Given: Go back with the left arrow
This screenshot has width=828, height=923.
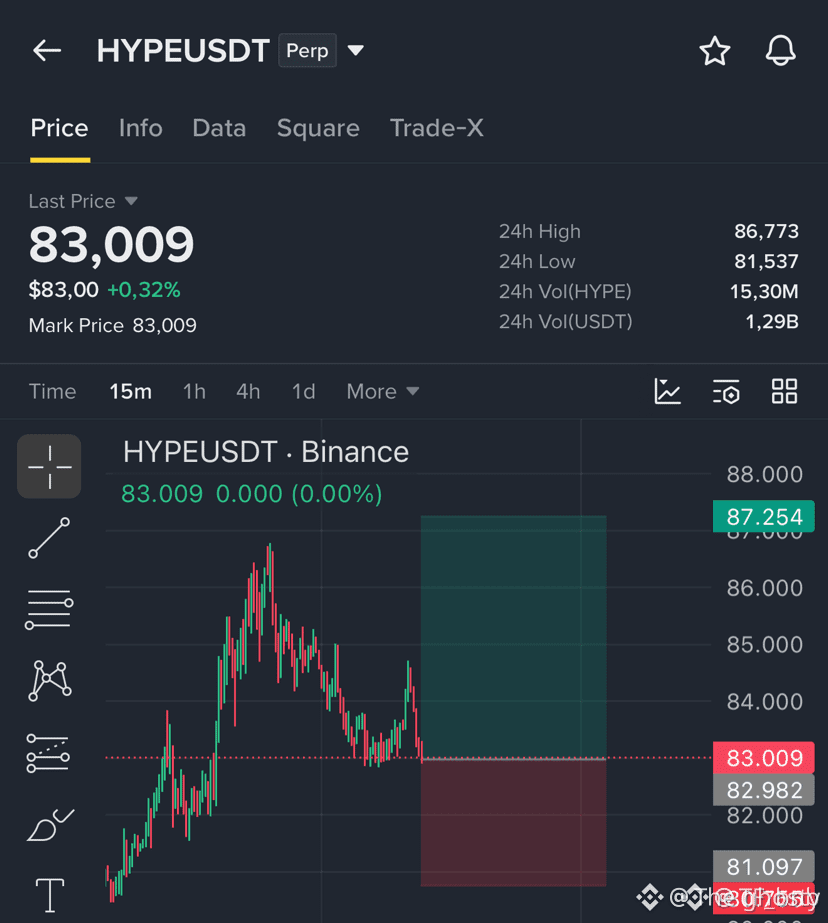Looking at the screenshot, I should (47, 51).
